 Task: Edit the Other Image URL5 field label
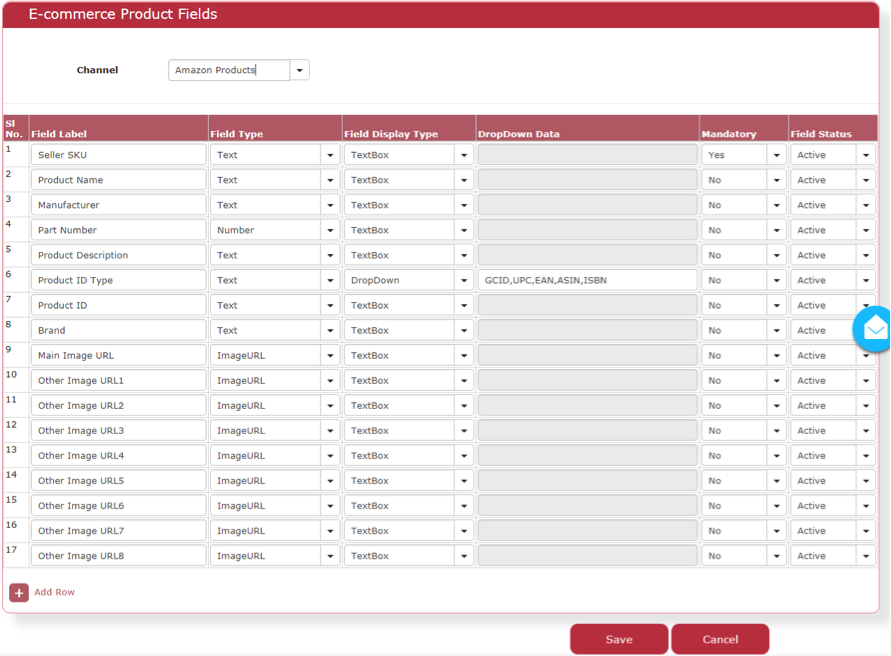pos(119,480)
